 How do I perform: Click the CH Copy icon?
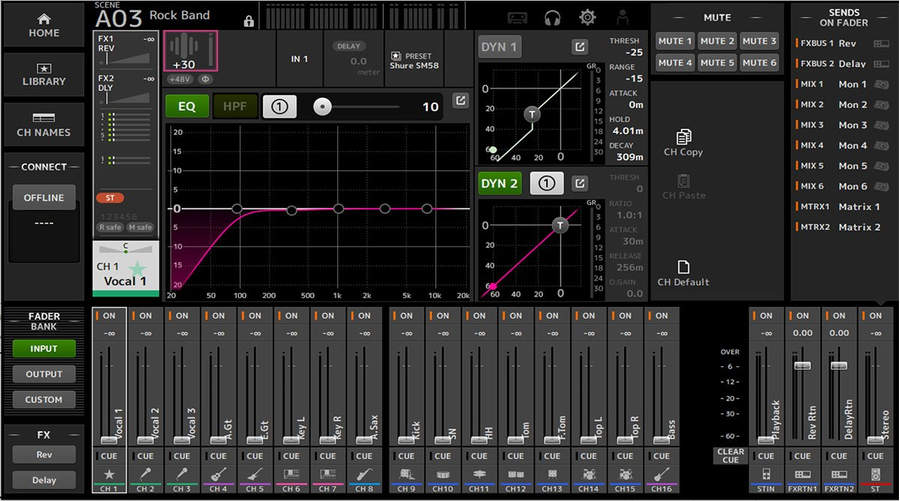[x=684, y=137]
